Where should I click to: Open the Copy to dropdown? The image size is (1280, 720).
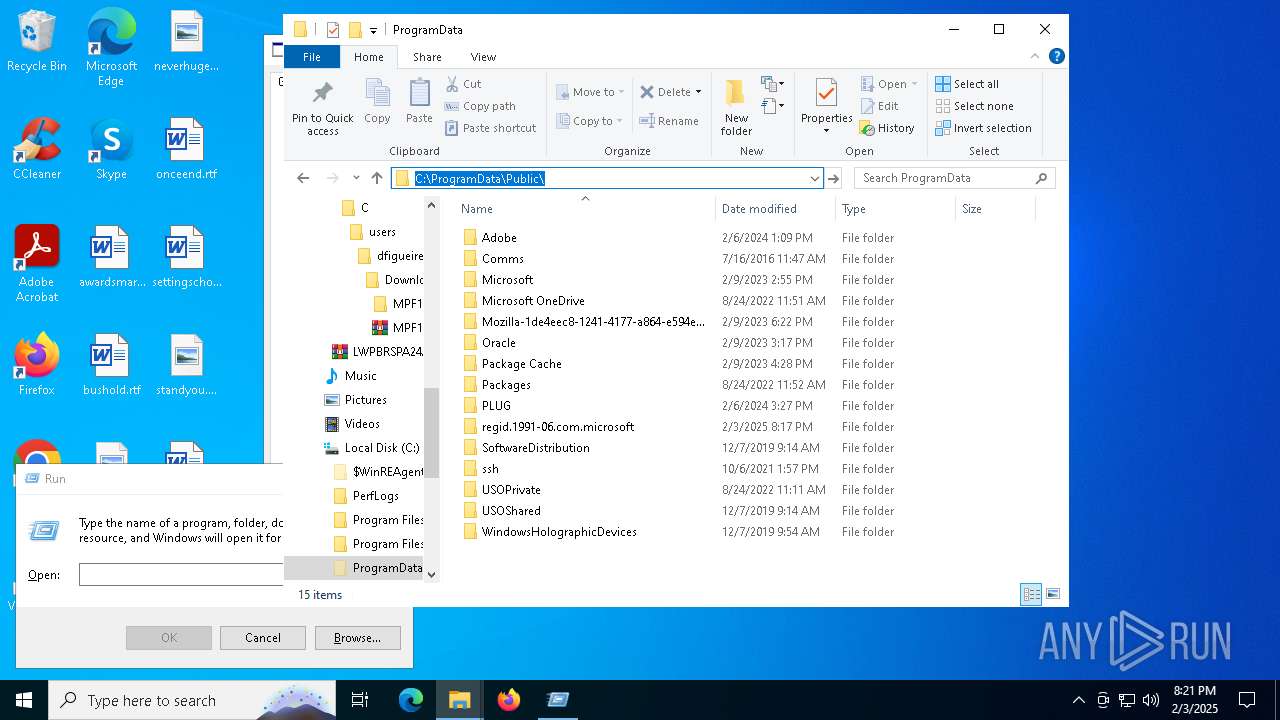click(x=590, y=121)
